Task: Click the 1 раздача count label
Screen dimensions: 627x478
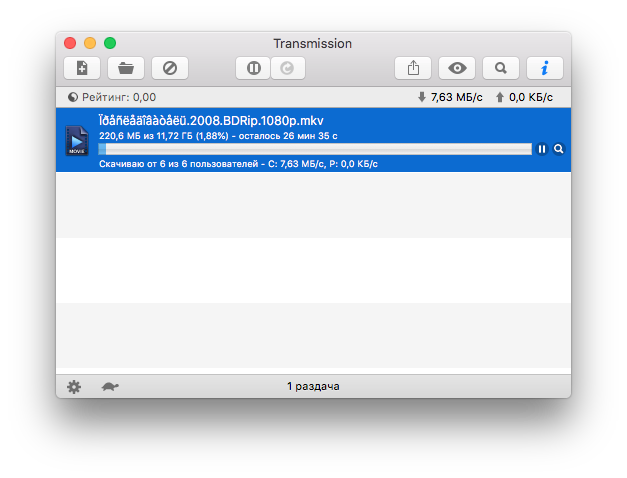Action: pos(313,386)
